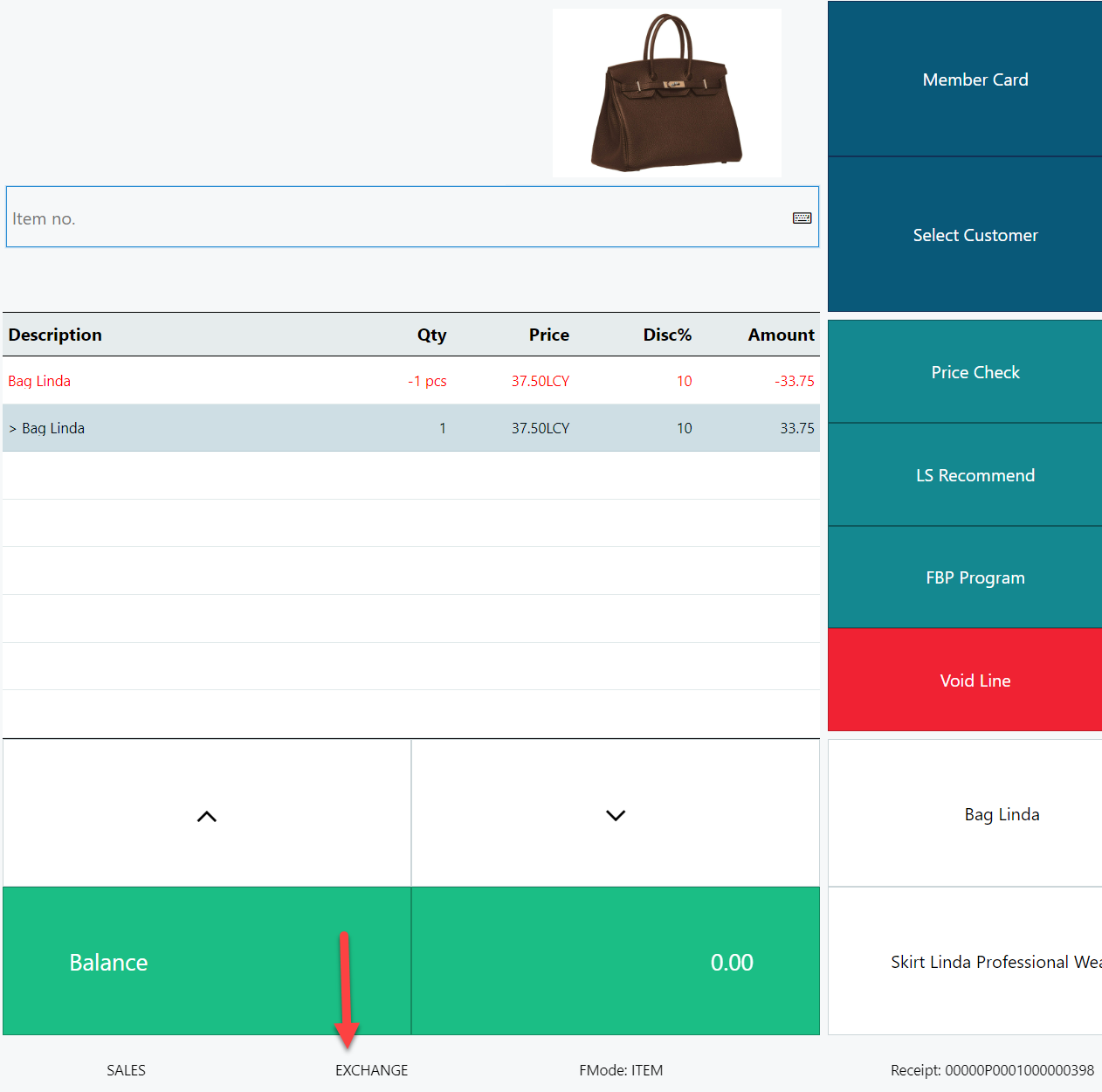The height and width of the screenshot is (1092, 1102).
Task: Click the Description column header
Action: click(55, 335)
